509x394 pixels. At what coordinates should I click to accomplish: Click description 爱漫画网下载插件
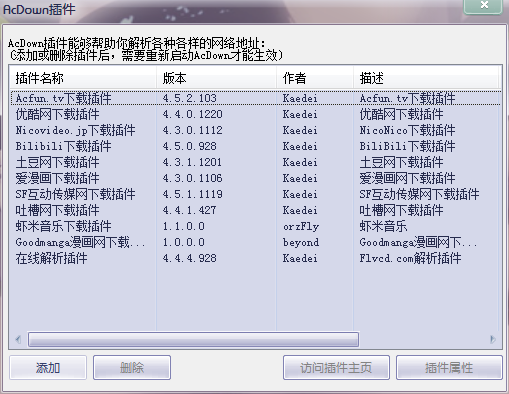click(x=407, y=178)
